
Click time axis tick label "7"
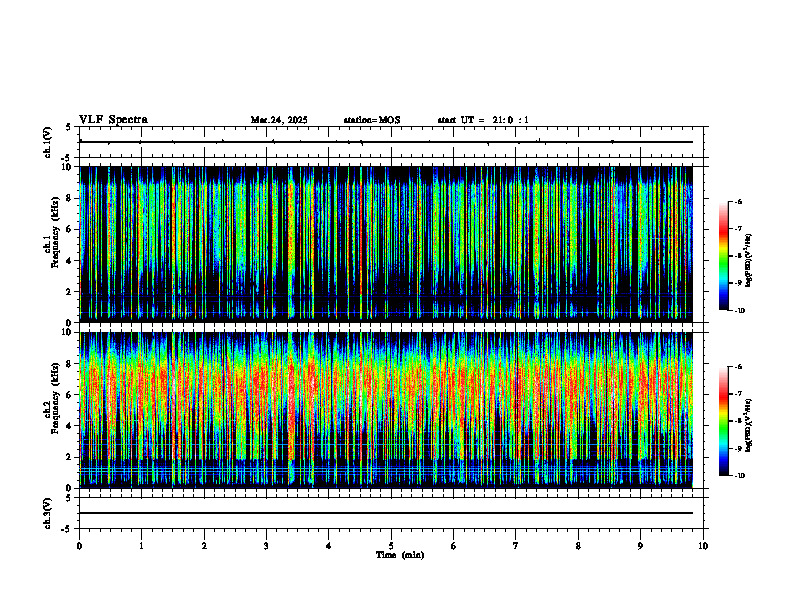[516, 546]
